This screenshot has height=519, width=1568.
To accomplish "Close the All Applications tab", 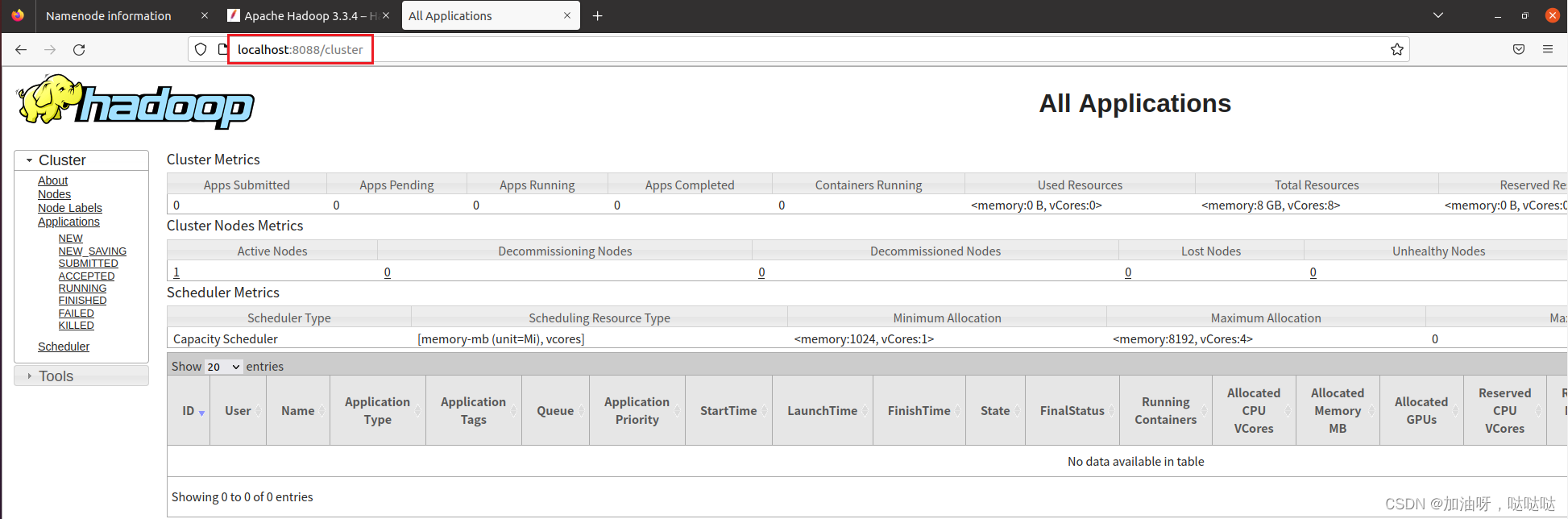I will pyautogui.click(x=567, y=15).
